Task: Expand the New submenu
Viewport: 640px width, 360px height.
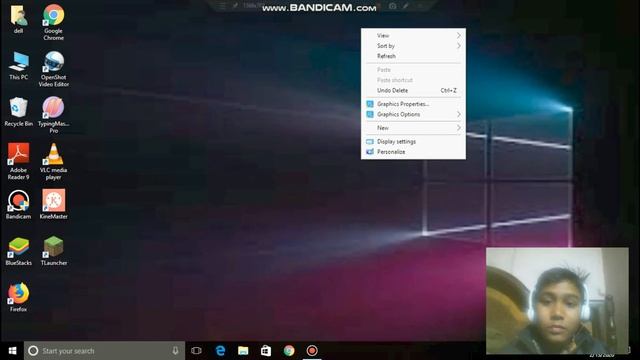Action: [413, 128]
